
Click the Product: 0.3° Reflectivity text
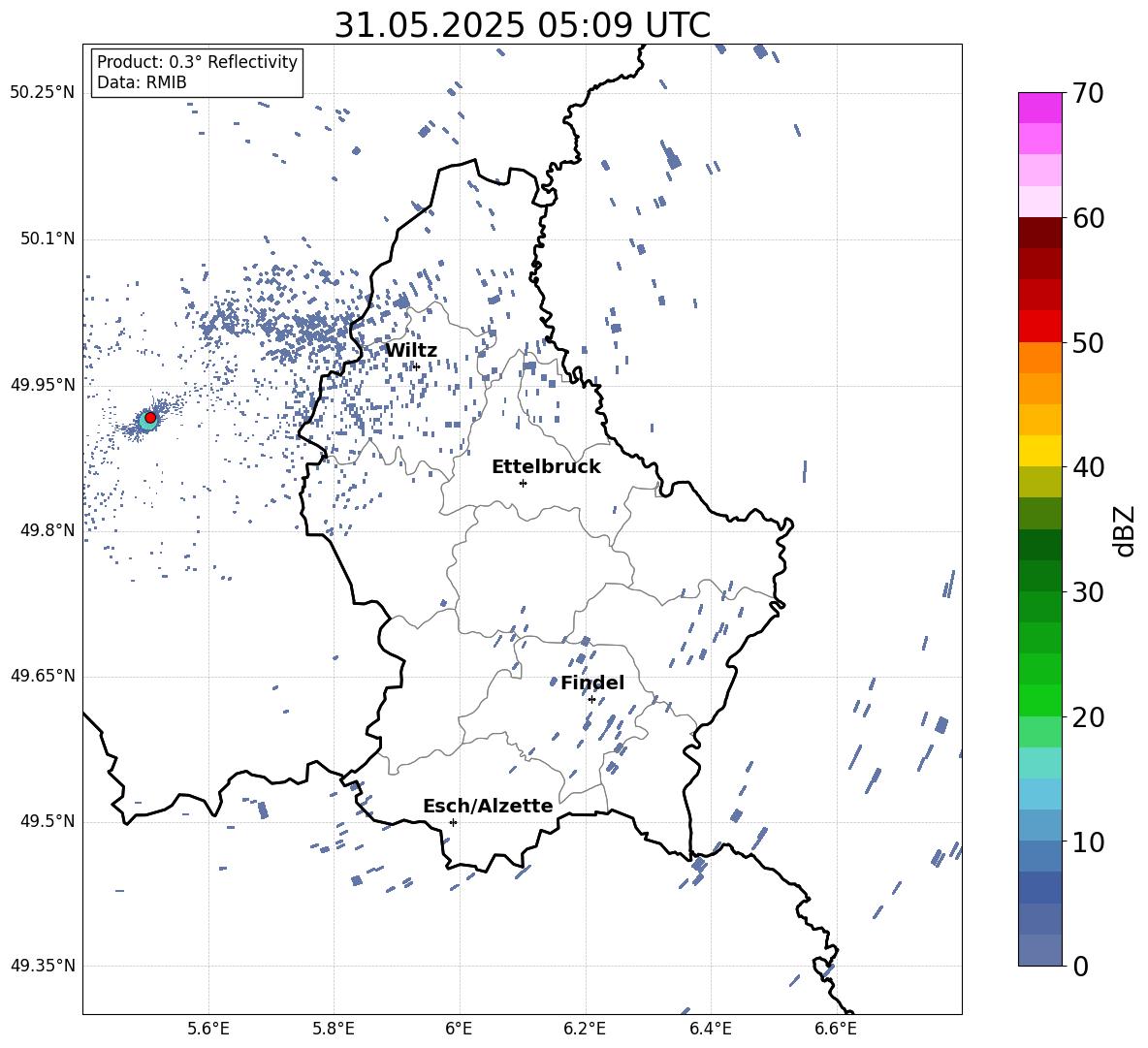[x=197, y=62]
